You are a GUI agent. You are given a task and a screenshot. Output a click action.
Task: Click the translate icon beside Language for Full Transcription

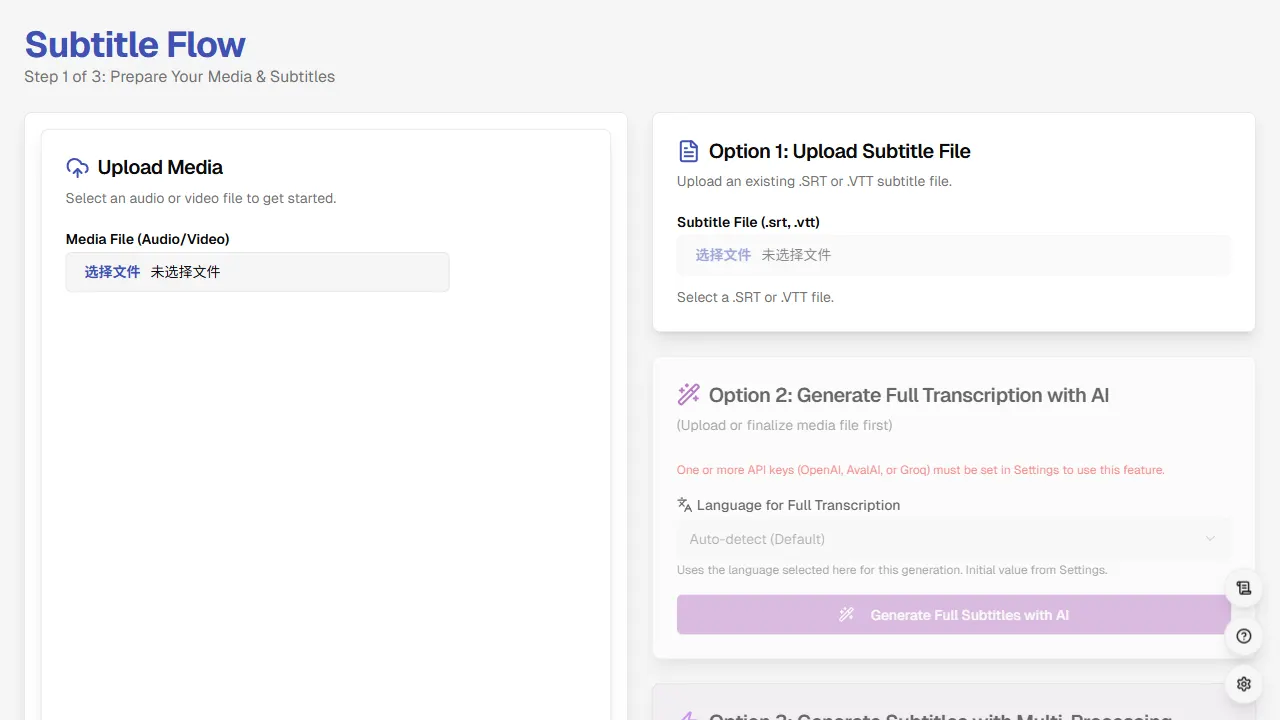coord(685,505)
